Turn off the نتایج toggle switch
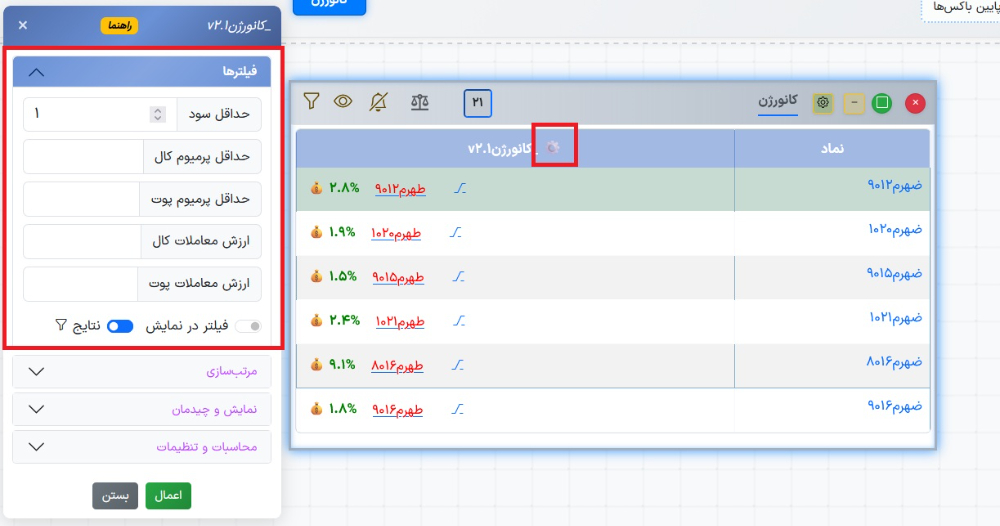Image resolution: width=1000 pixels, height=526 pixels. (x=120, y=326)
